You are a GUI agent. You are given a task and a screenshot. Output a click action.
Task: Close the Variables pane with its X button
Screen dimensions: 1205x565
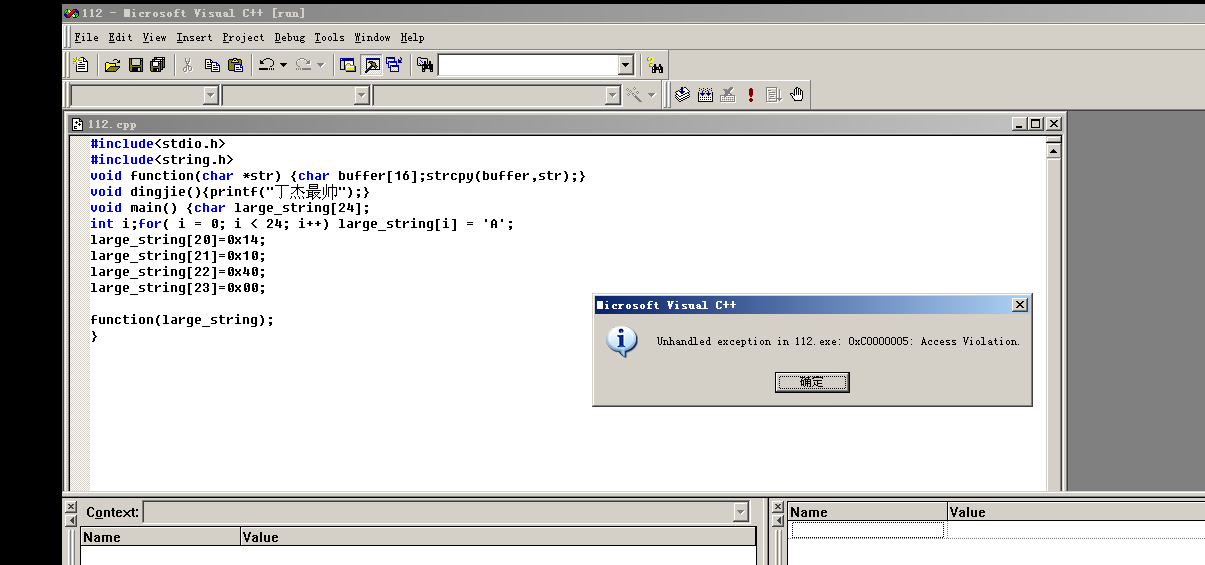point(70,507)
